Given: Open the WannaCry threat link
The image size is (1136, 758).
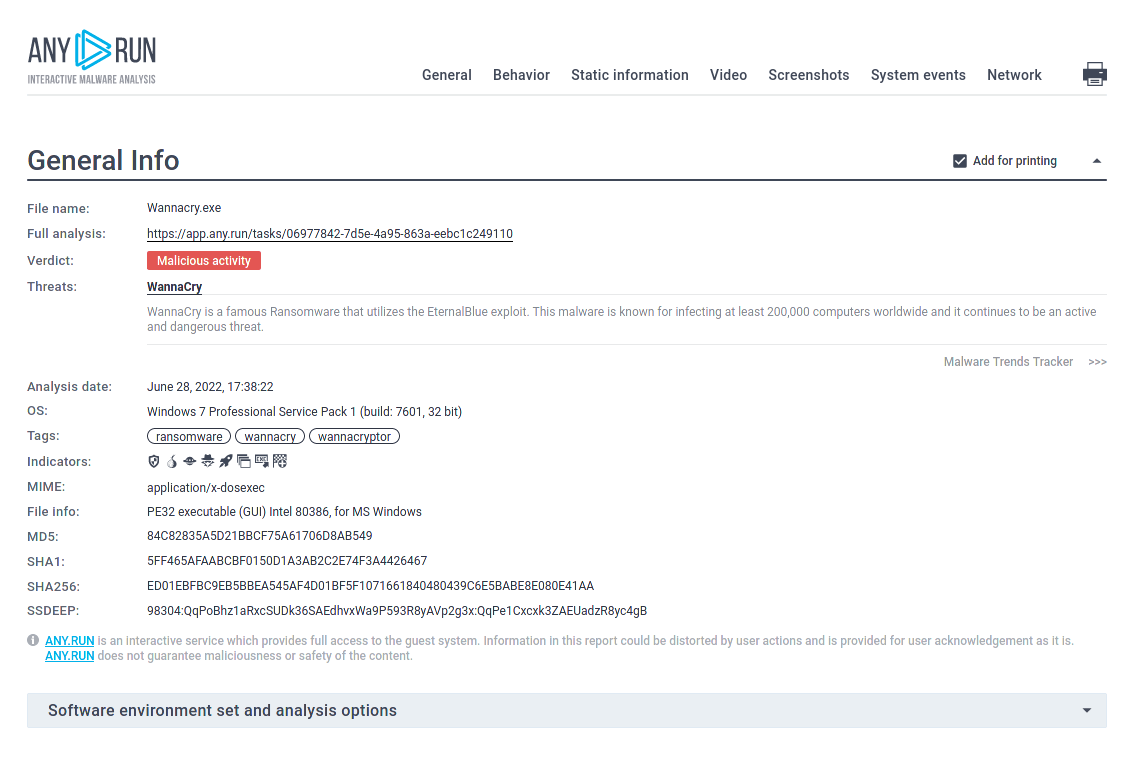Looking at the screenshot, I should (174, 287).
